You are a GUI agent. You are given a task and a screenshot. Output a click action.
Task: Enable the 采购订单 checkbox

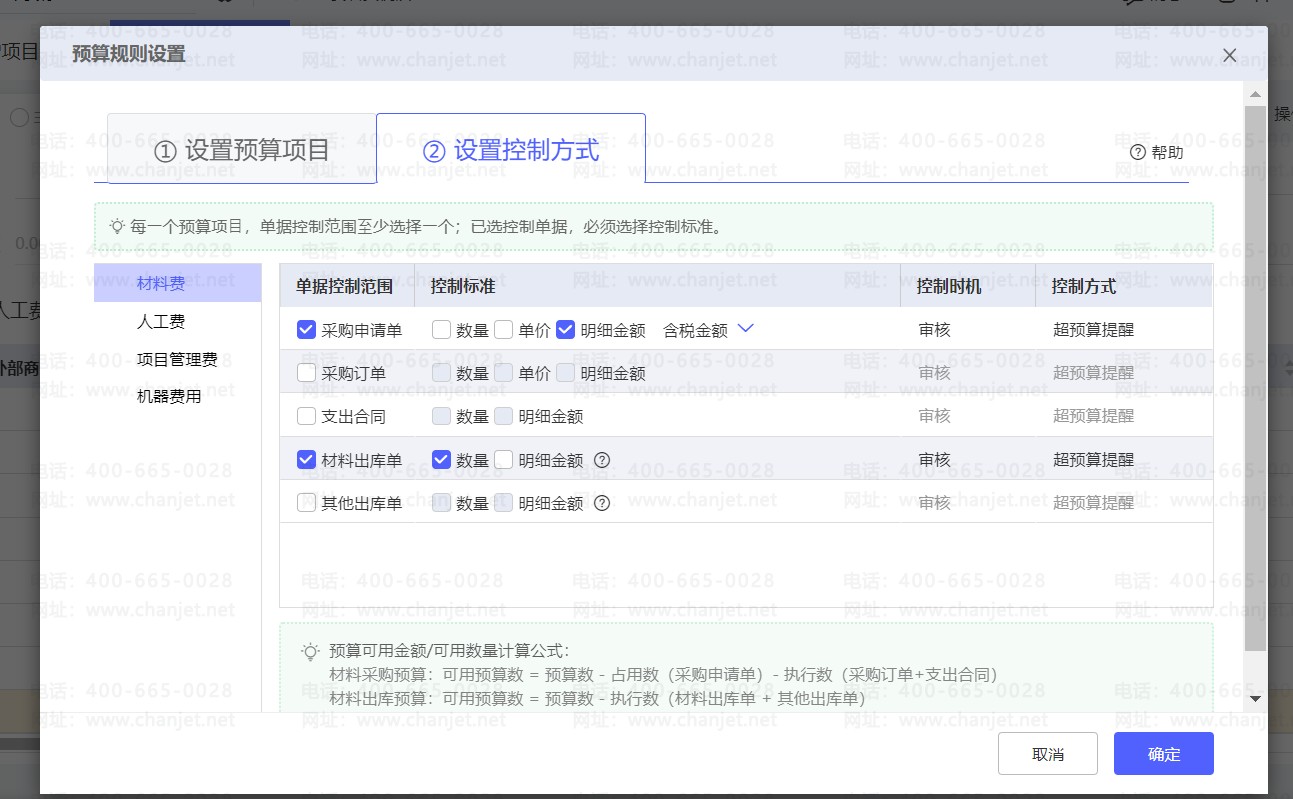pyautogui.click(x=307, y=373)
